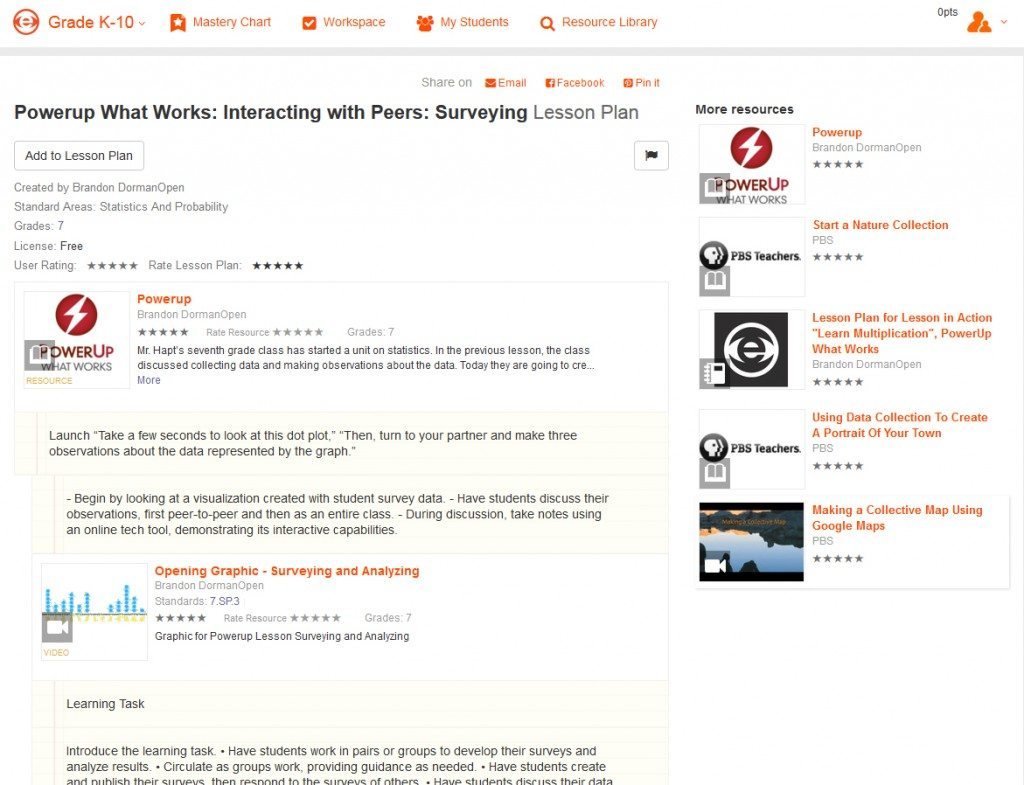
Task: Click the Add to Lesson Plan button
Action: click(78, 155)
